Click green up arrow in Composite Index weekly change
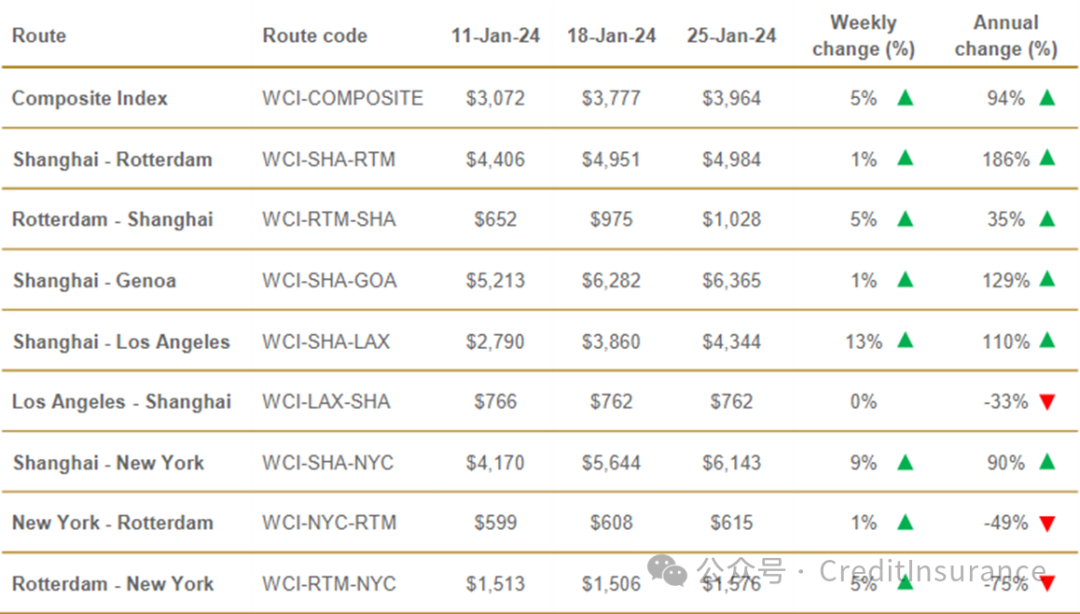The width and height of the screenshot is (1080, 614). click(x=905, y=98)
